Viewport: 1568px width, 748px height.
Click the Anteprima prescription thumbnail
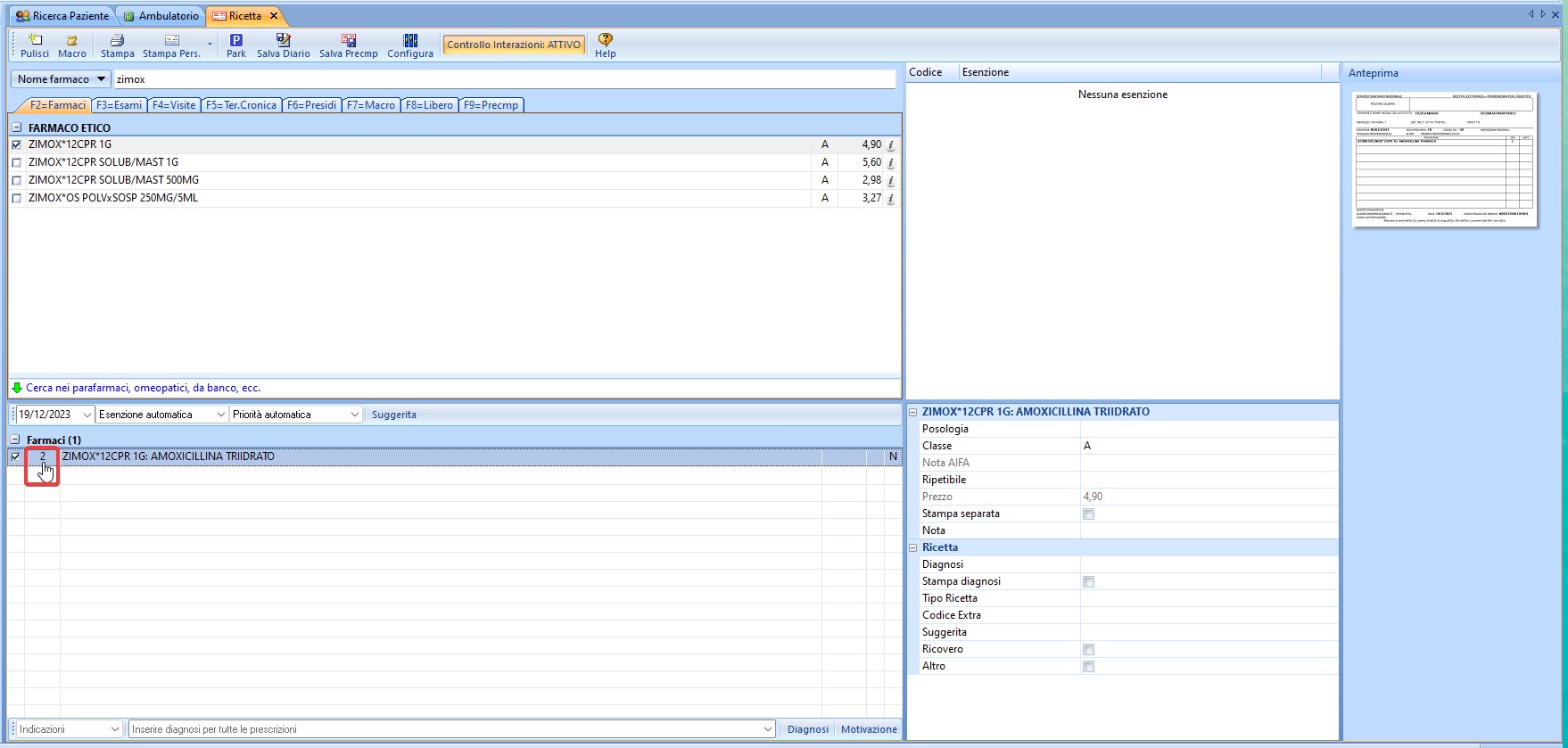click(1445, 159)
